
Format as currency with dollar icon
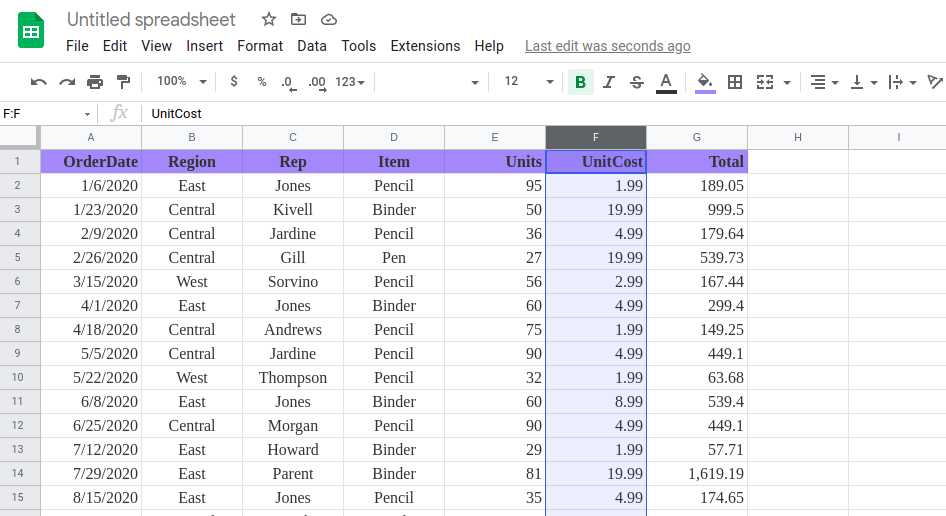point(234,81)
